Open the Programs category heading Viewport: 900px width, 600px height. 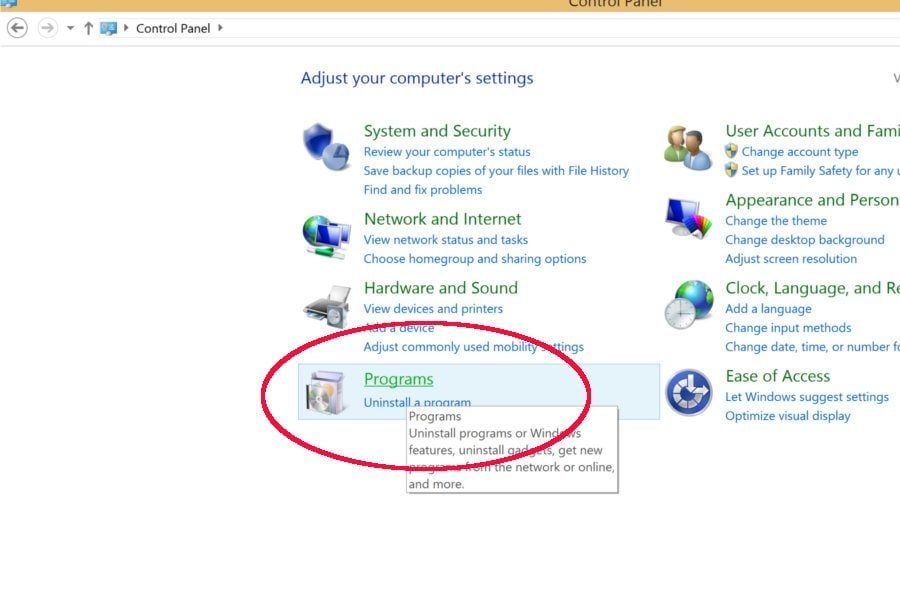[x=398, y=379]
